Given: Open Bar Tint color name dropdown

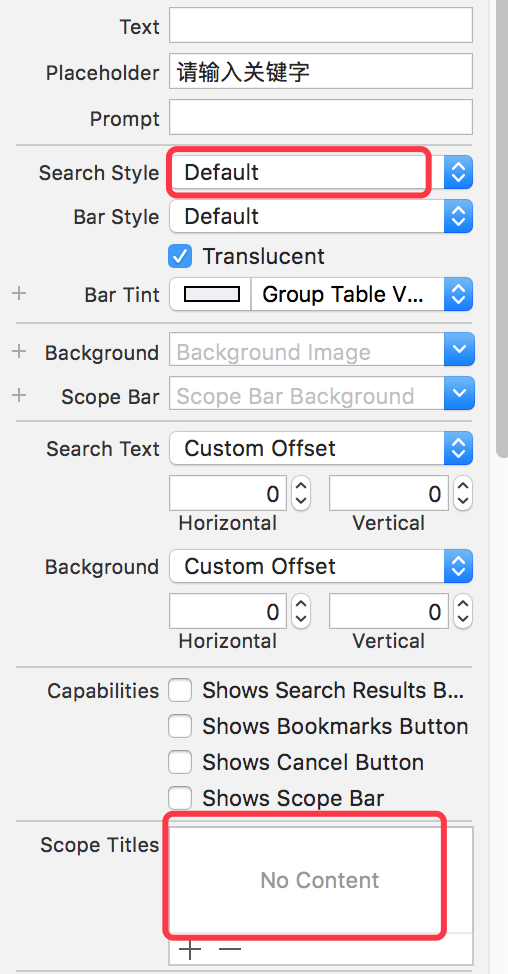Looking at the screenshot, I should click(362, 294).
